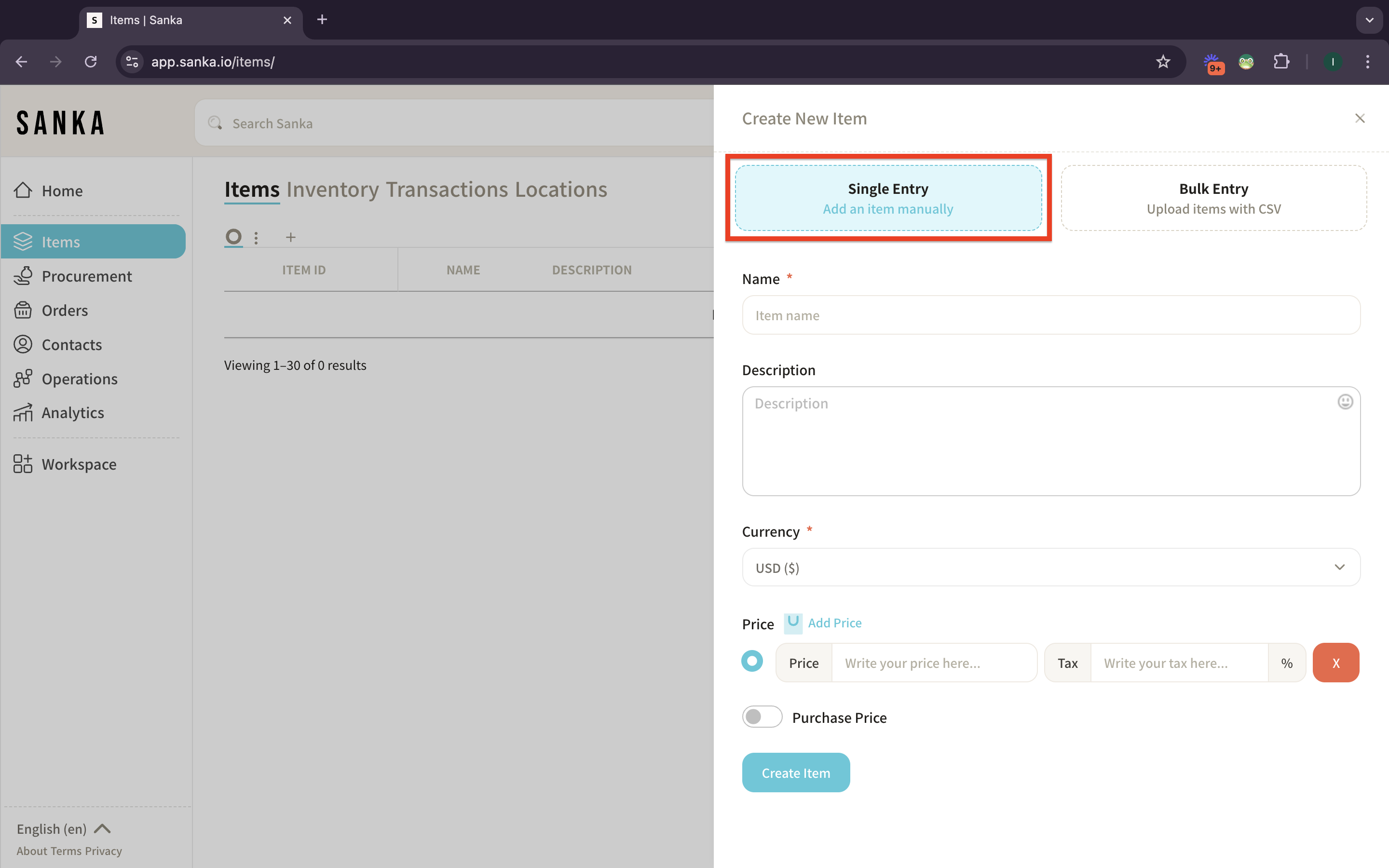This screenshot has width=1389, height=868.
Task: Open Contacts via its person icon
Action: (23, 344)
